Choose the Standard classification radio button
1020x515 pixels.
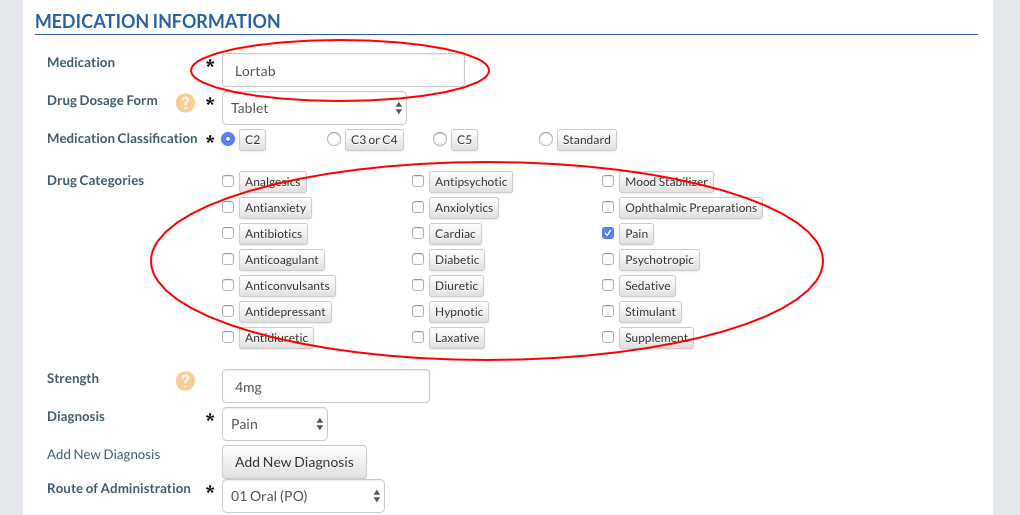[x=546, y=139]
